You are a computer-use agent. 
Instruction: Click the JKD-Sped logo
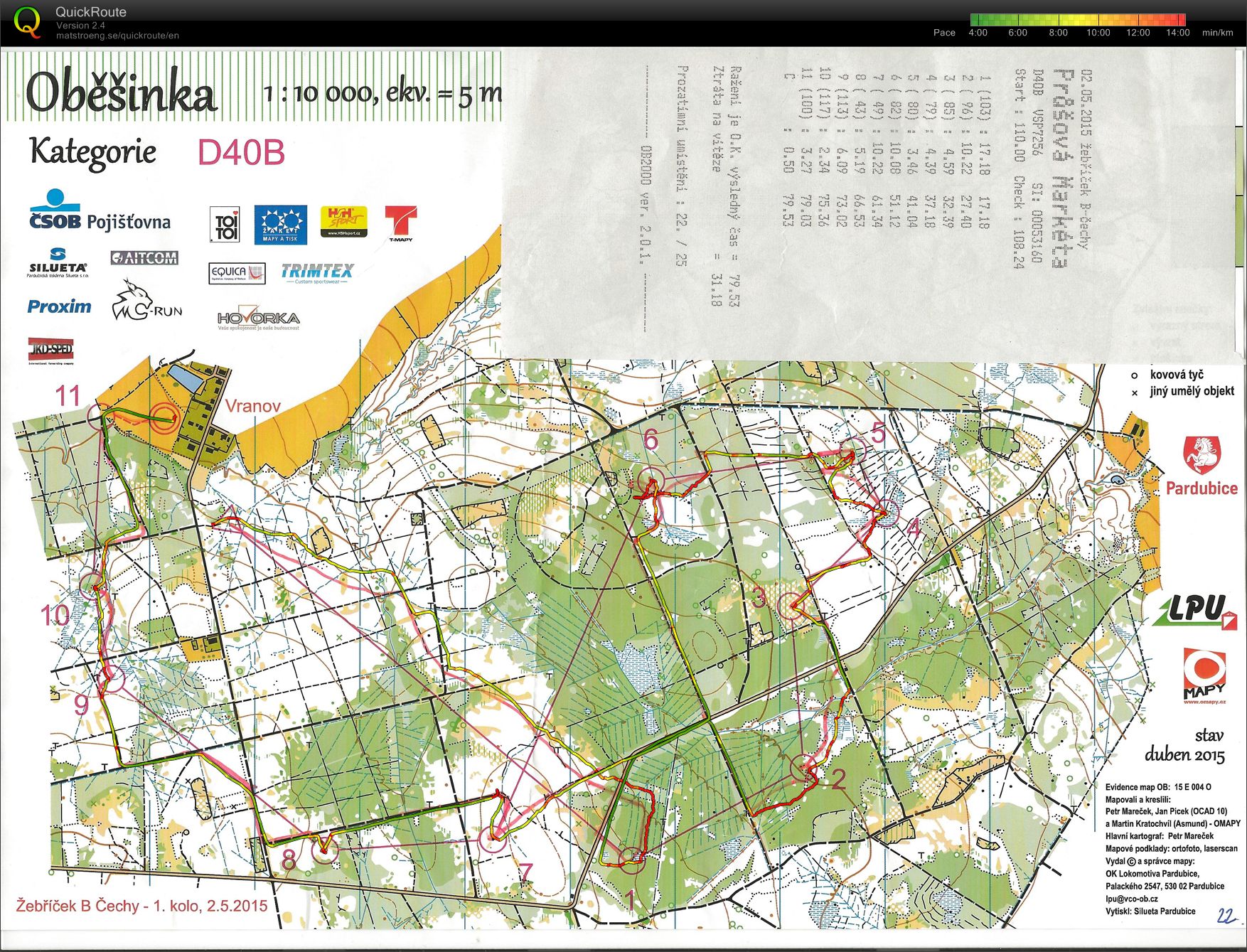click(50, 351)
